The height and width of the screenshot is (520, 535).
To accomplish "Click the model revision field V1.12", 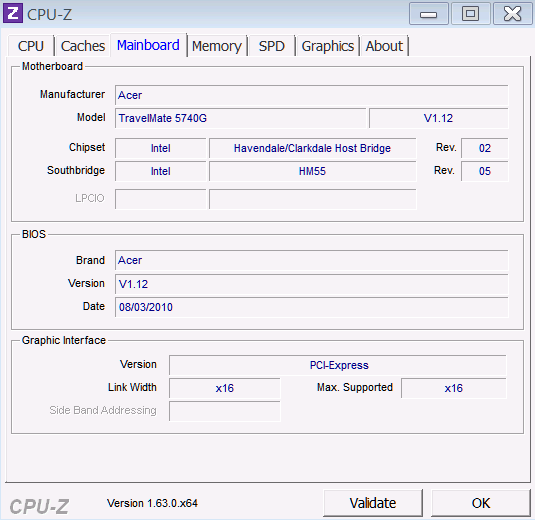I will pyautogui.click(x=438, y=118).
